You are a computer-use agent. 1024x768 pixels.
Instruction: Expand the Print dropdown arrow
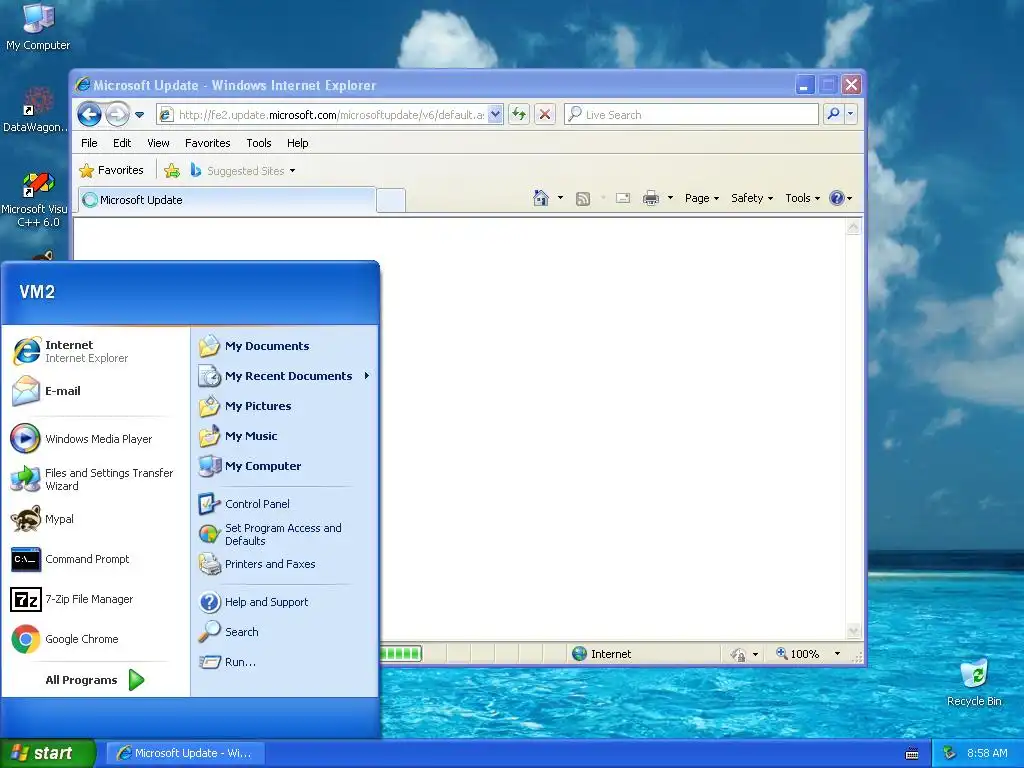(x=670, y=198)
